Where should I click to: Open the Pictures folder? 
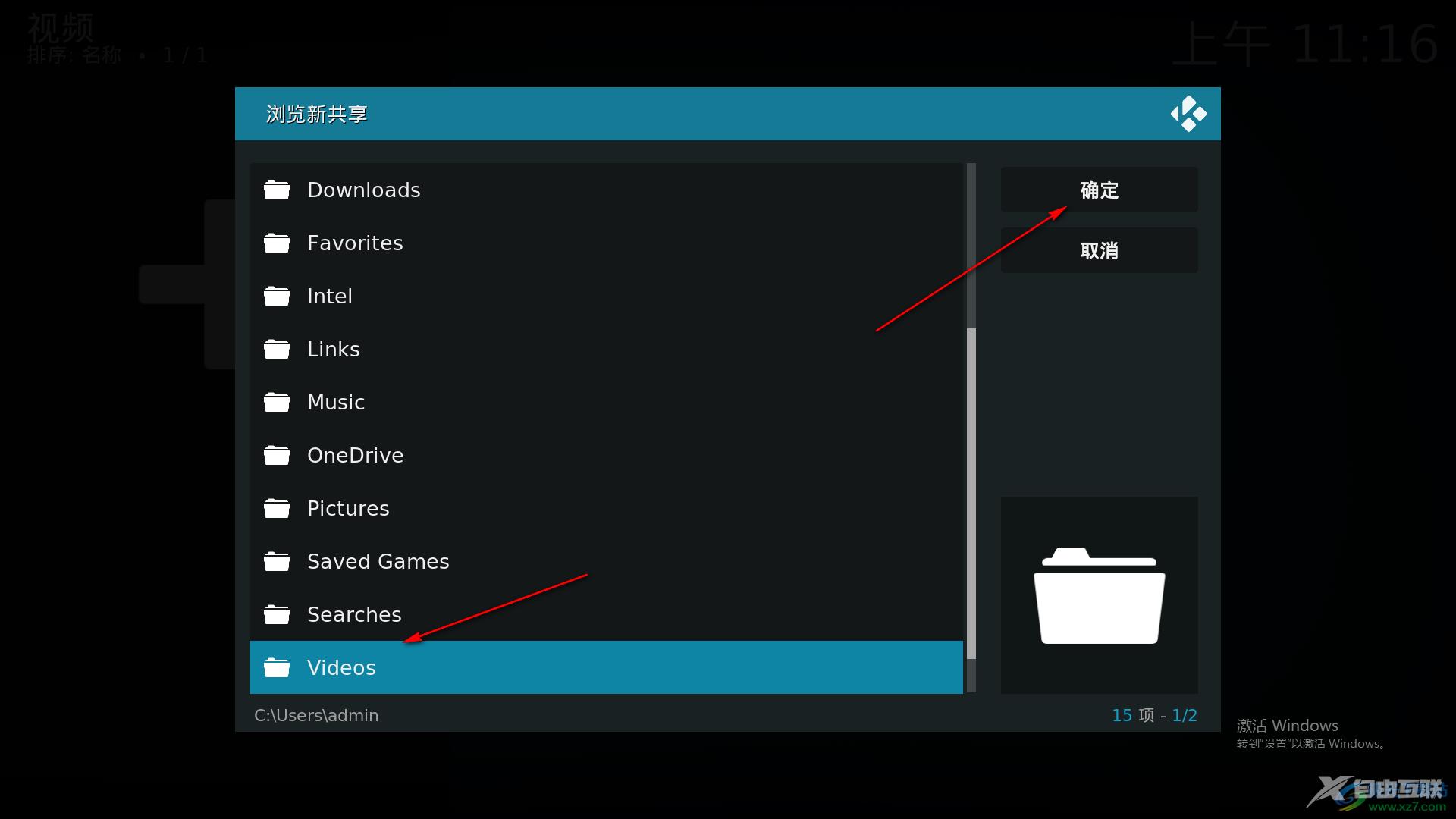tap(349, 508)
